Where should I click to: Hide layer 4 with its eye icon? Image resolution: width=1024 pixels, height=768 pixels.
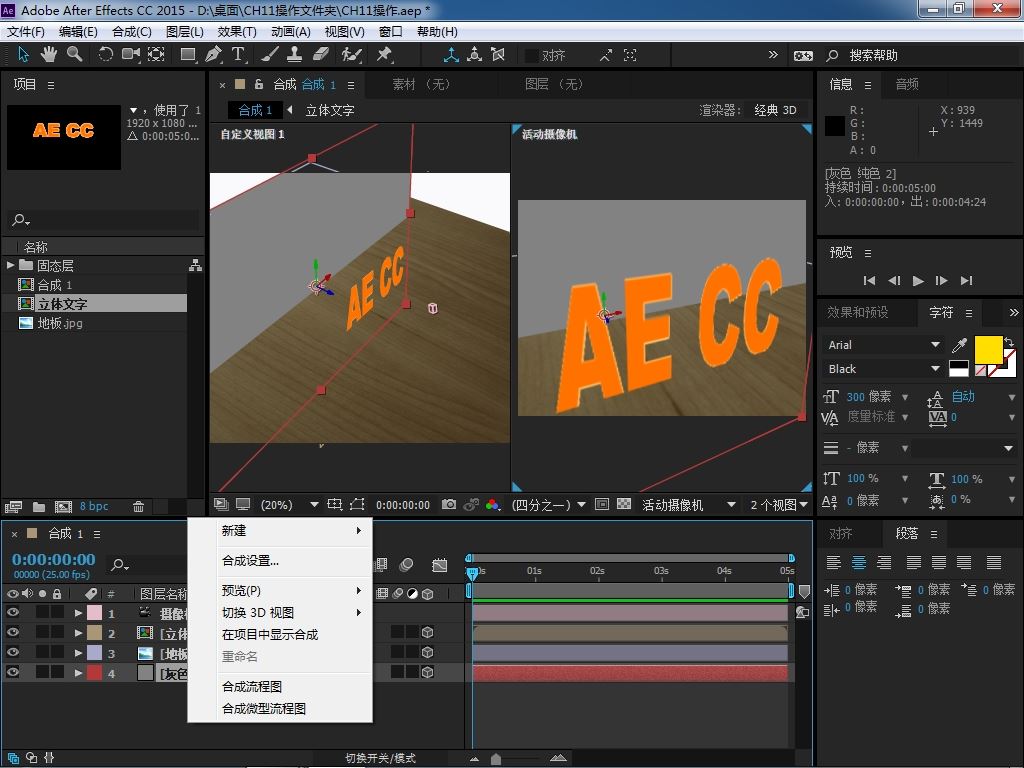[x=12, y=671]
